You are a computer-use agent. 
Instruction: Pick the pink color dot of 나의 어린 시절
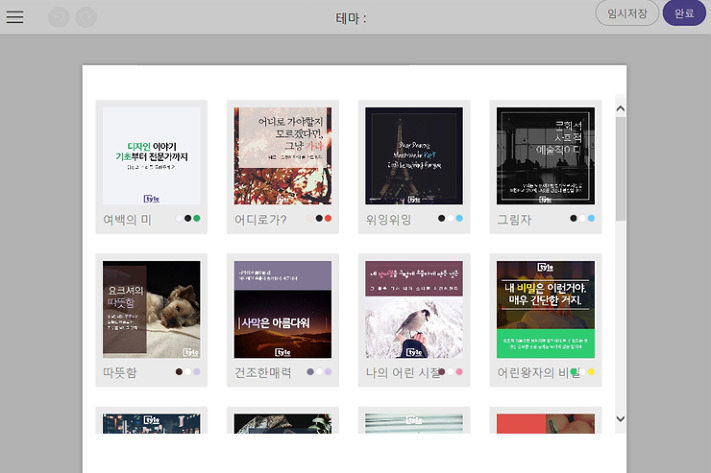[459, 371]
